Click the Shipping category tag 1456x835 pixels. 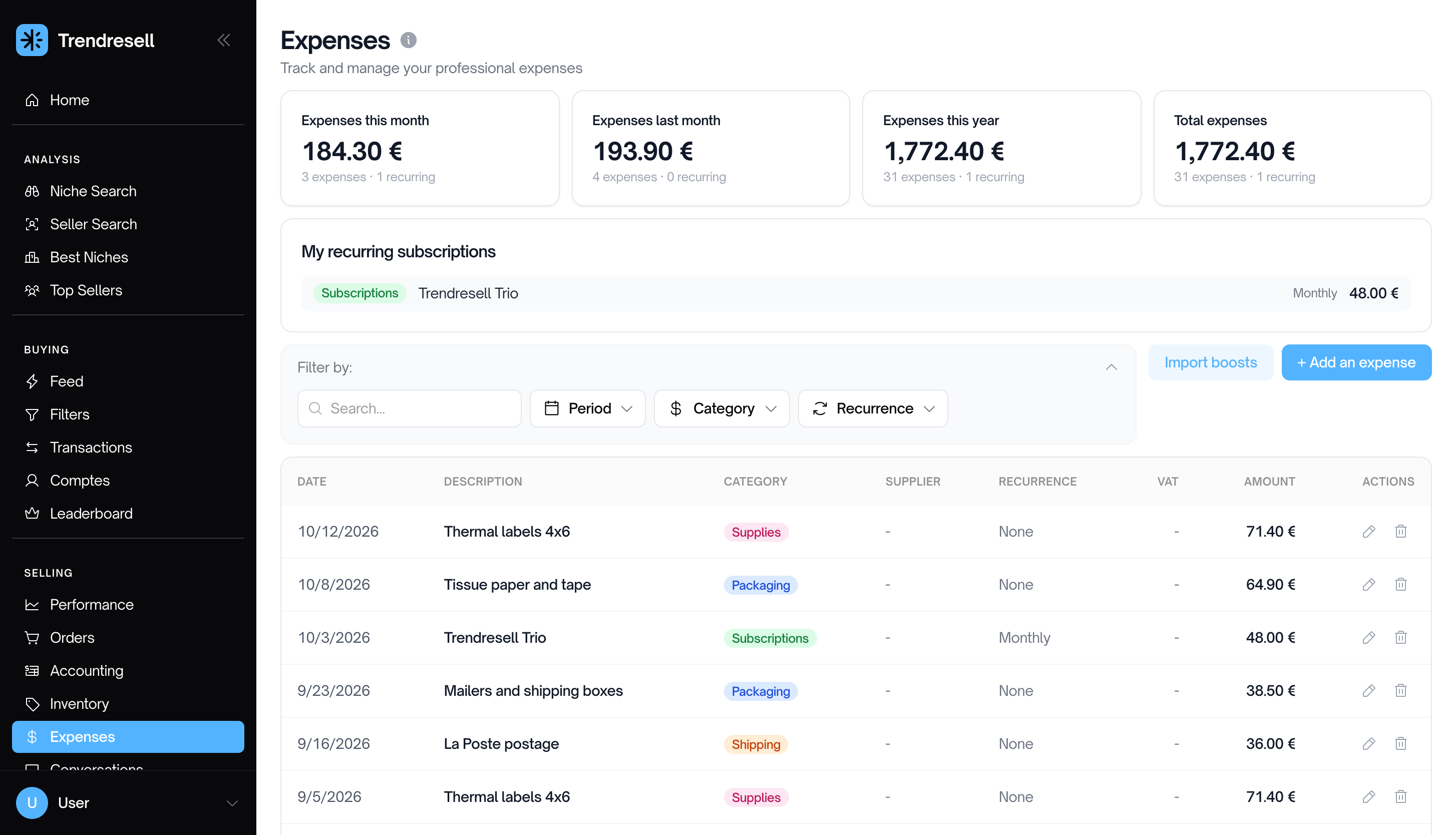[755, 744]
